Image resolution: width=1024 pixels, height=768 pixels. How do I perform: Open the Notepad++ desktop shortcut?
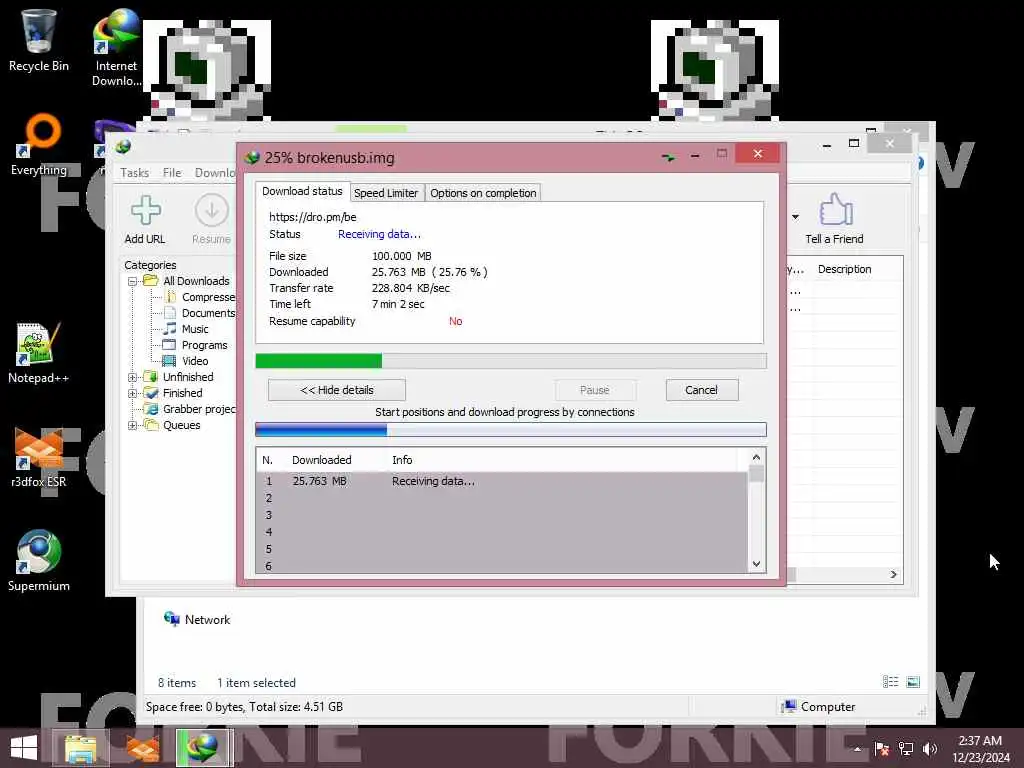coord(39,353)
